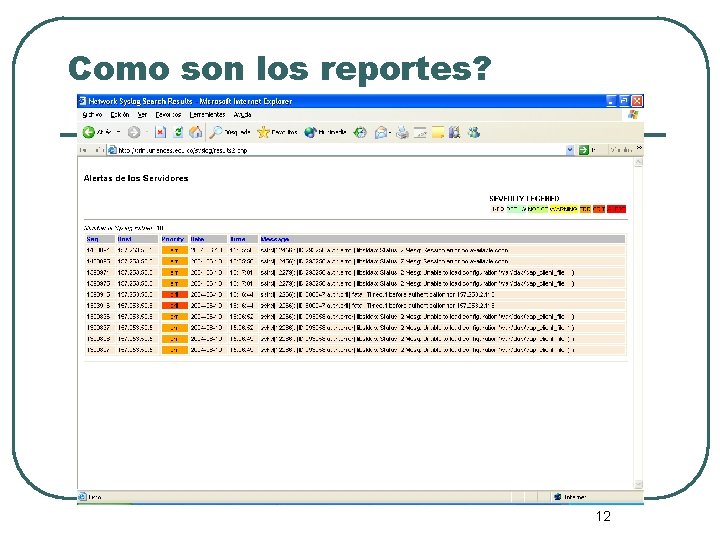Image resolution: width=720 pixels, height=540 pixels.
Task: Click the green Go arrow beside address bar
Action: [583, 150]
